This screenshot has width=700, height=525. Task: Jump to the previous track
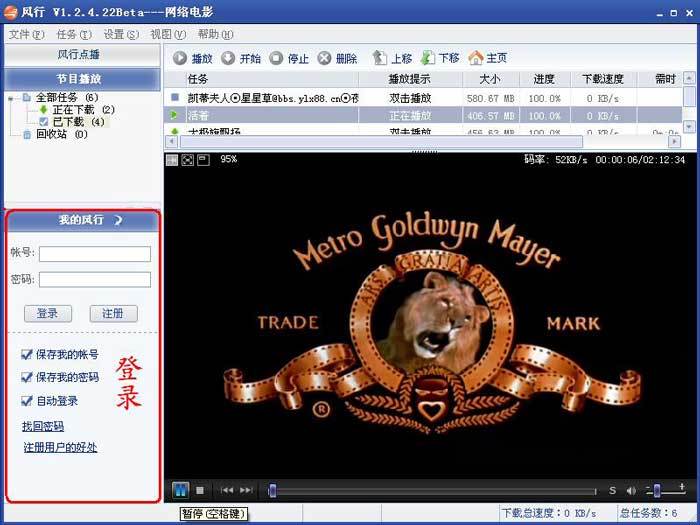pyautogui.click(x=227, y=490)
